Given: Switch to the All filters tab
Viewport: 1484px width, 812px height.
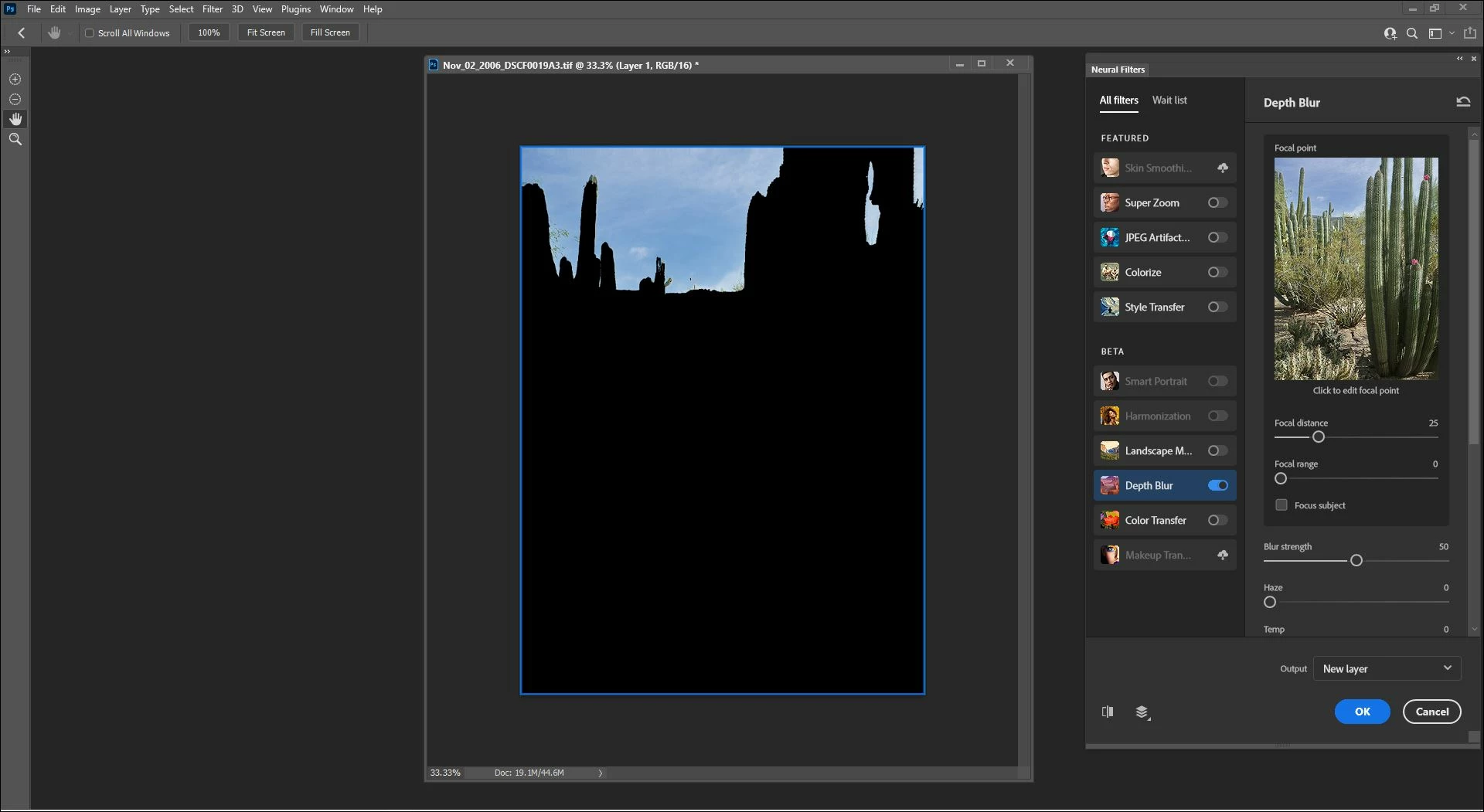Looking at the screenshot, I should click(x=1118, y=100).
